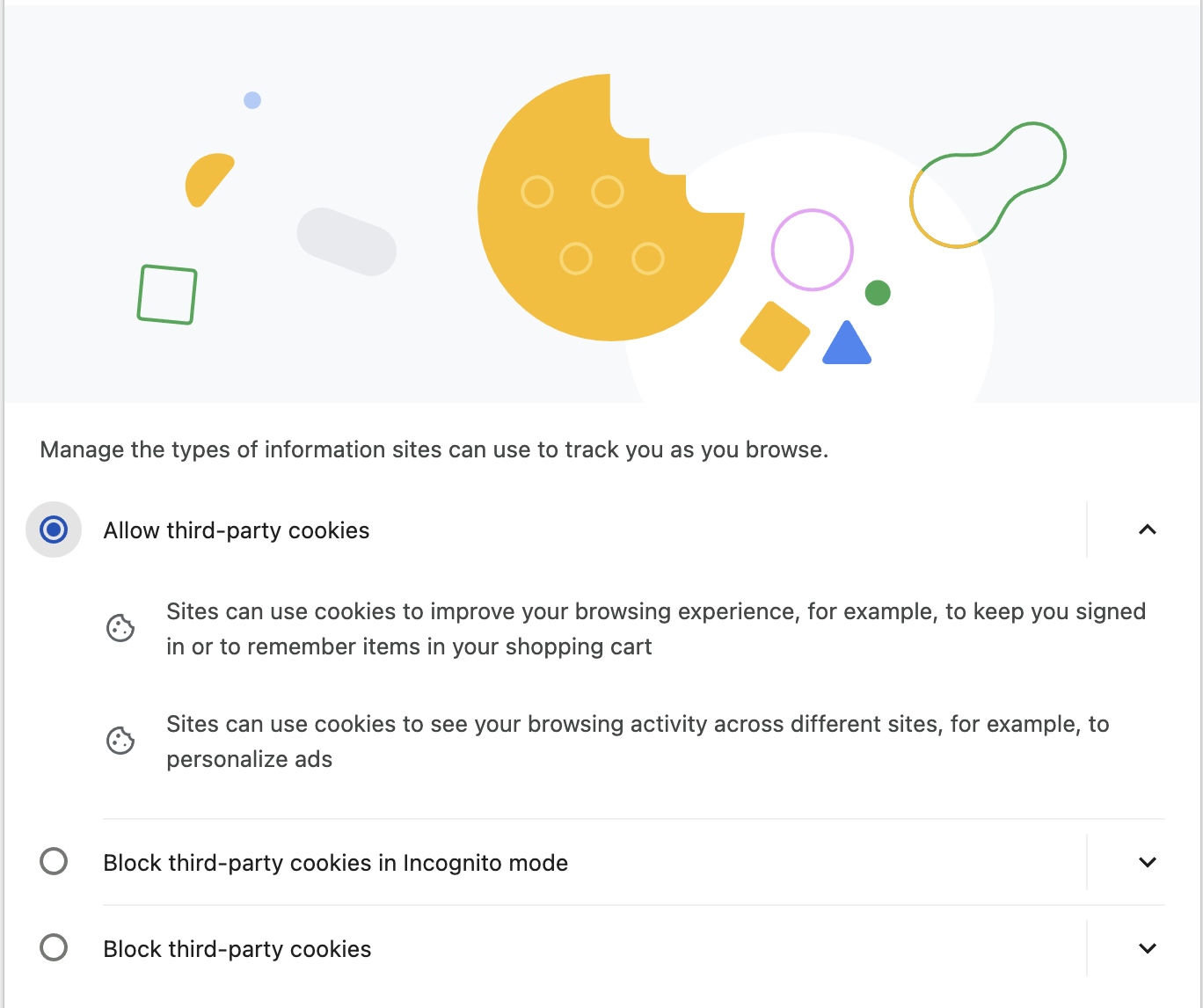This screenshot has height=1008, width=1203.
Task: Click the green outlined square shape
Action: (x=167, y=295)
